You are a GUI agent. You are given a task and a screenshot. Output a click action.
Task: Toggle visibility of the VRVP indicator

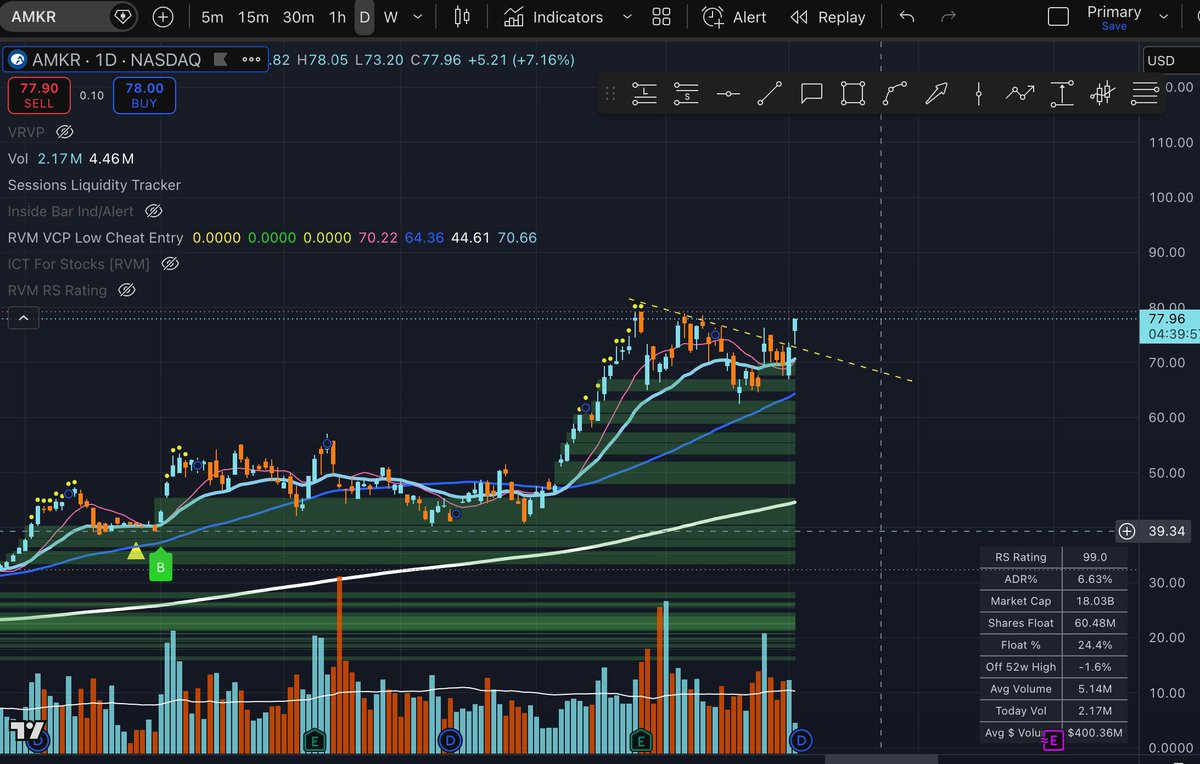click(x=65, y=132)
